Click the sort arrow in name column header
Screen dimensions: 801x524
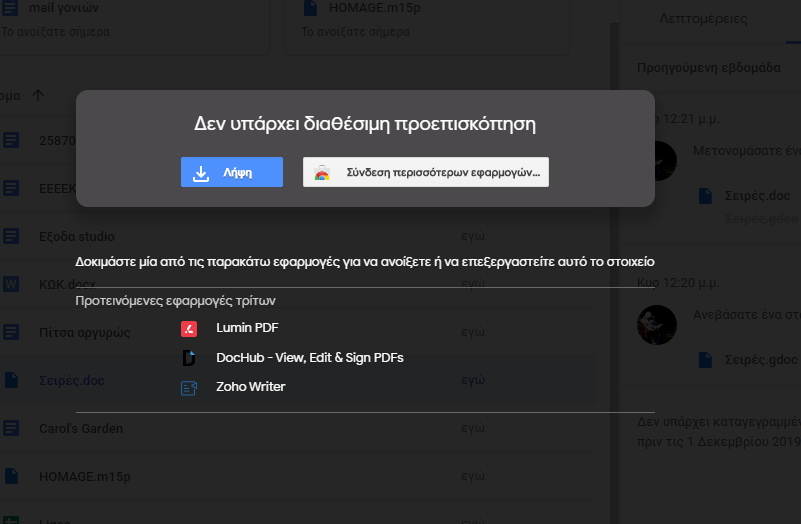38,95
